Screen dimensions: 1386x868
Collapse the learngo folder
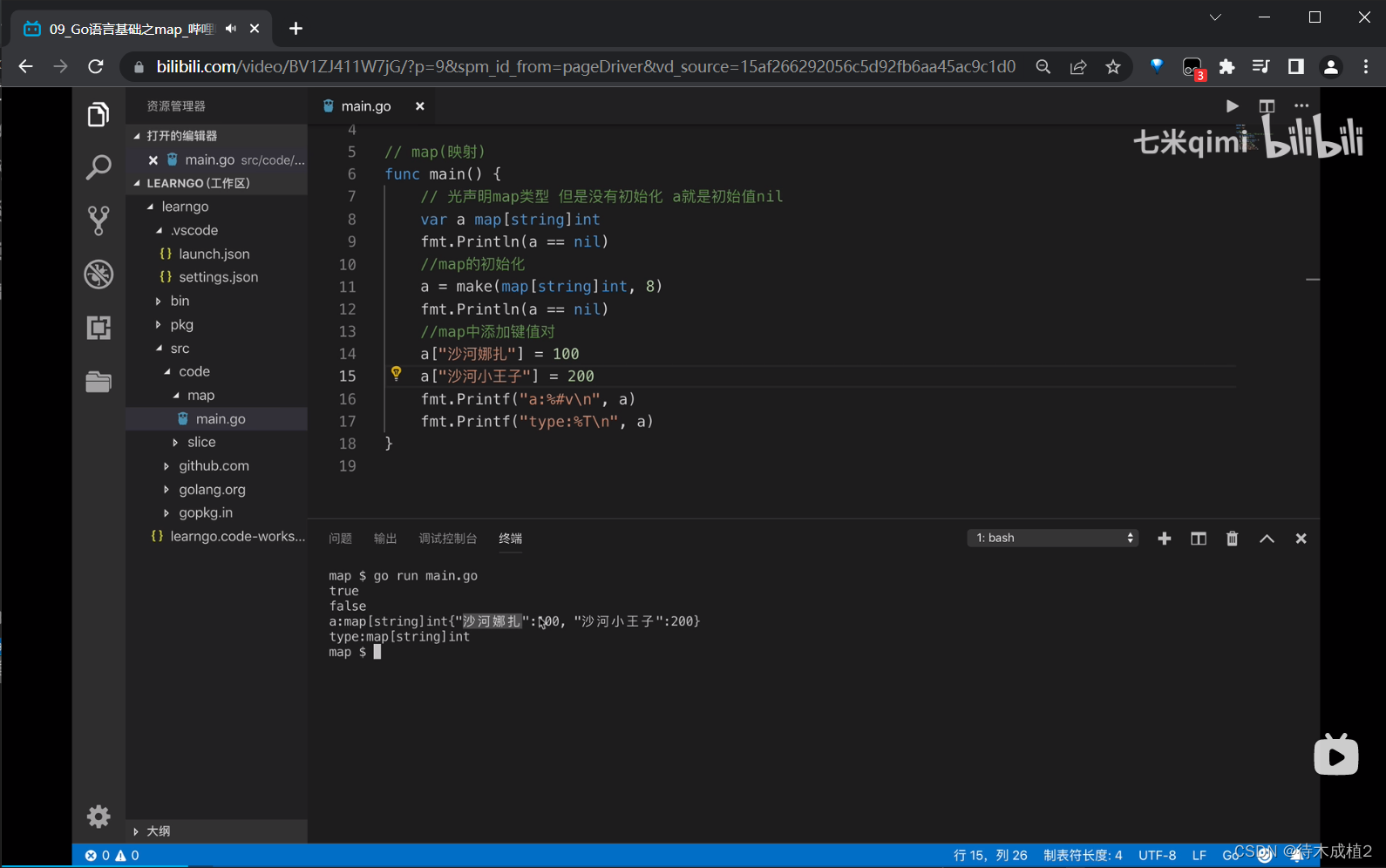(x=151, y=207)
